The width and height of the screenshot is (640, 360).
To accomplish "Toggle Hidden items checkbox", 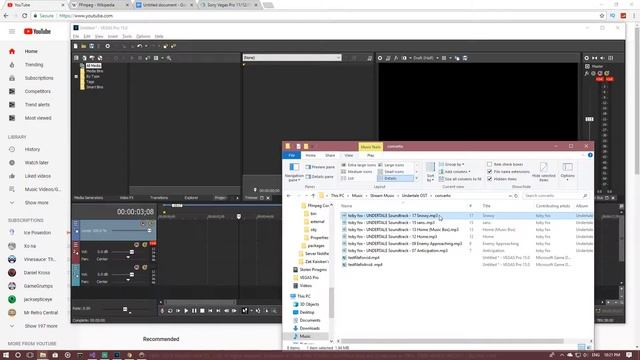I will [x=489, y=179].
